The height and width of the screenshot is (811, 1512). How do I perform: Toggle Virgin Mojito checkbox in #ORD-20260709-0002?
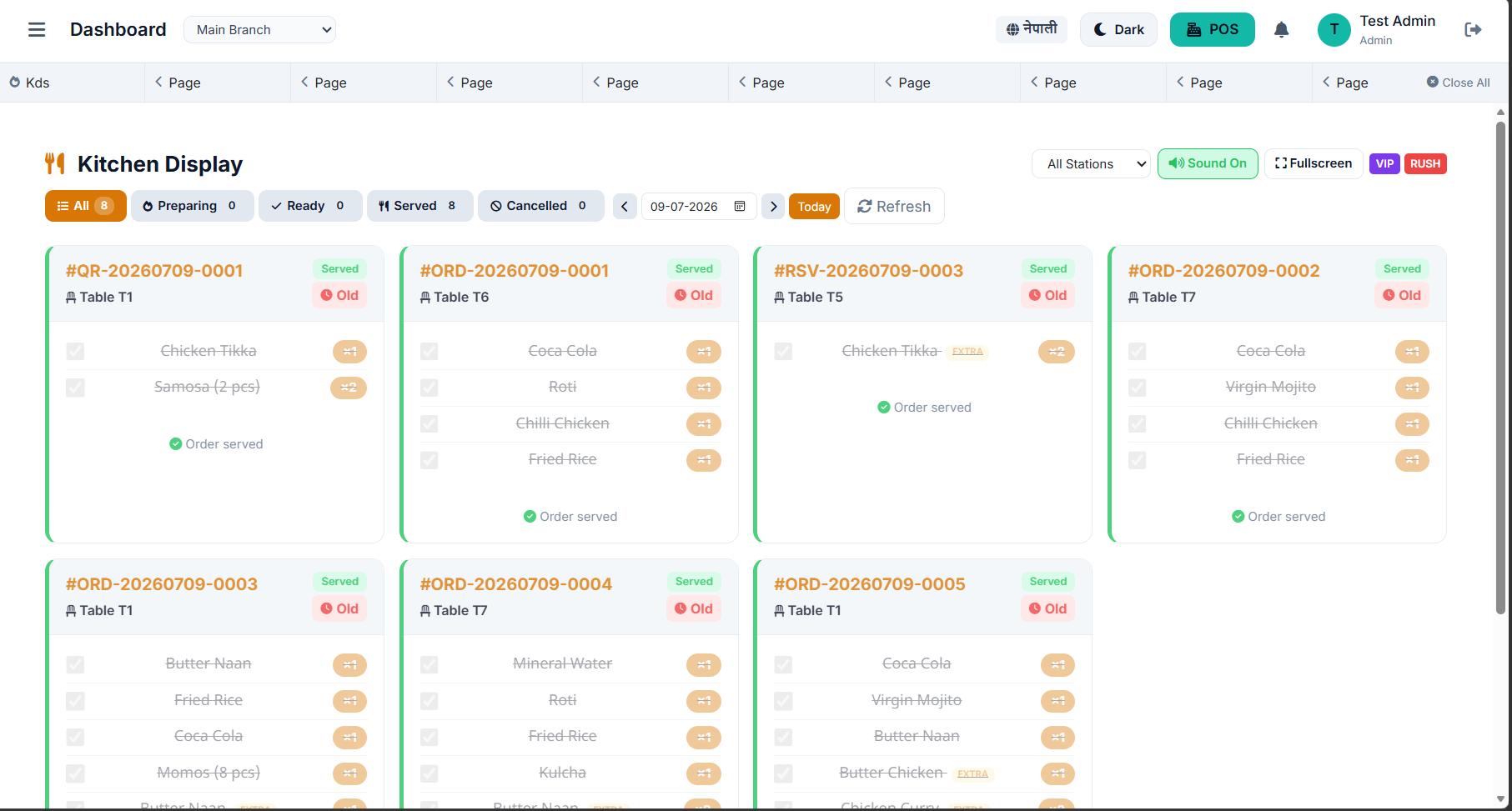click(1138, 388)
